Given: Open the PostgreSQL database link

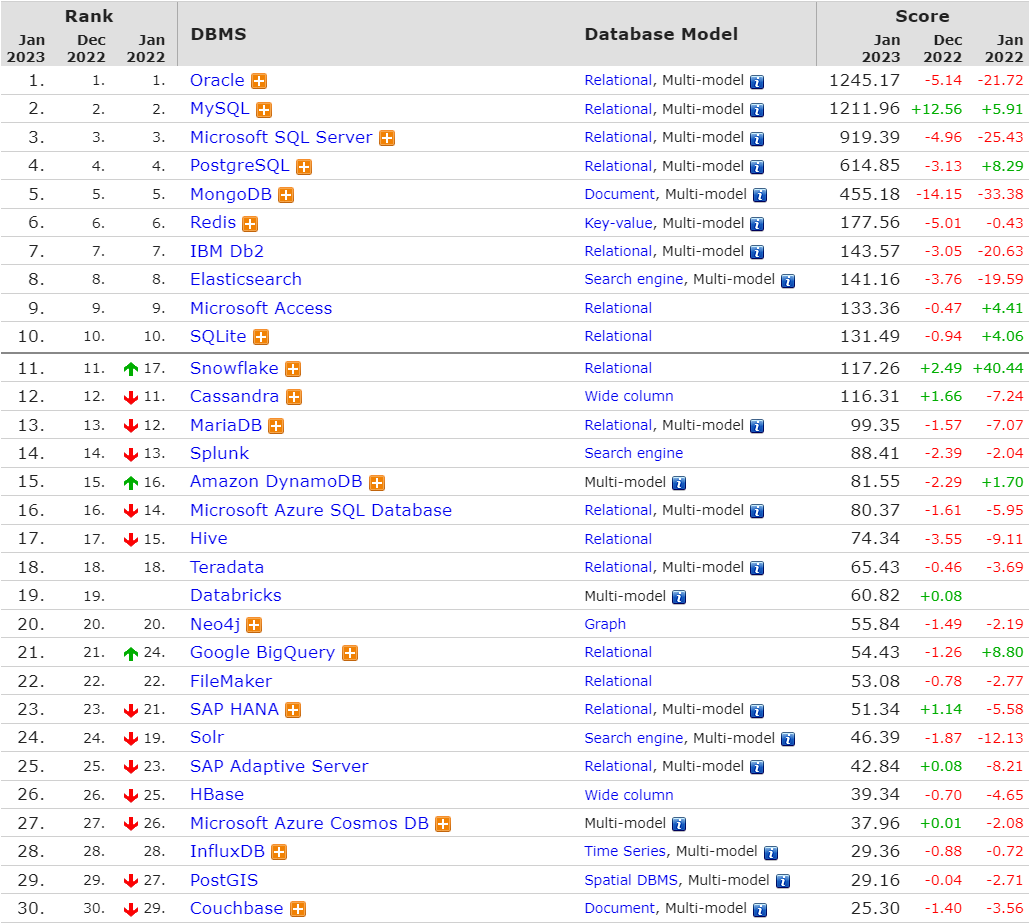Looking at the screenshot, I should tap(239, 166).
